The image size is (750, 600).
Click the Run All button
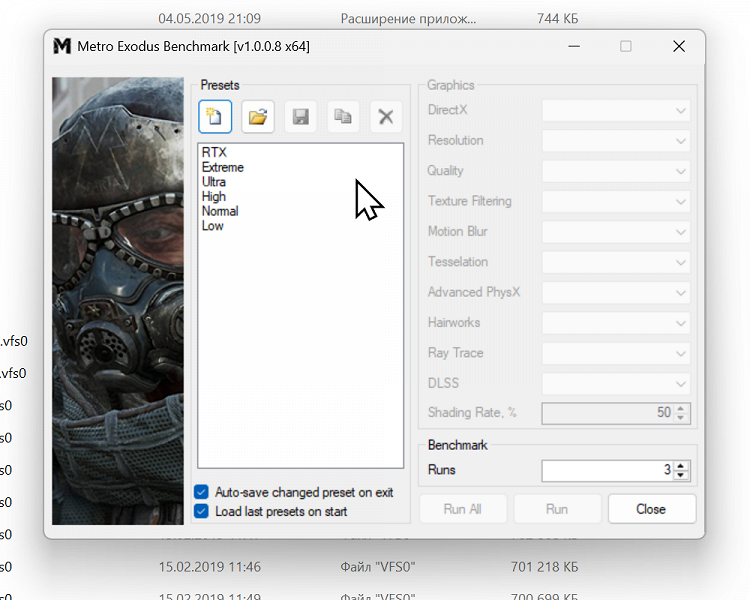tap(462, 509)
